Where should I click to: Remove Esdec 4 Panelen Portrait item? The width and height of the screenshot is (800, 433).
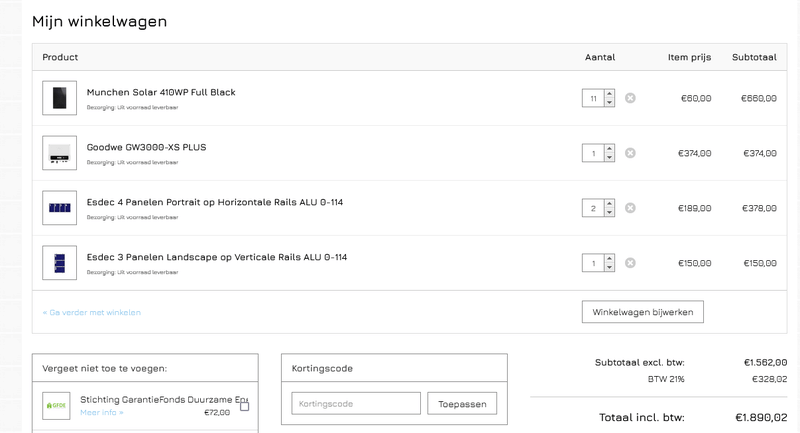630,208
